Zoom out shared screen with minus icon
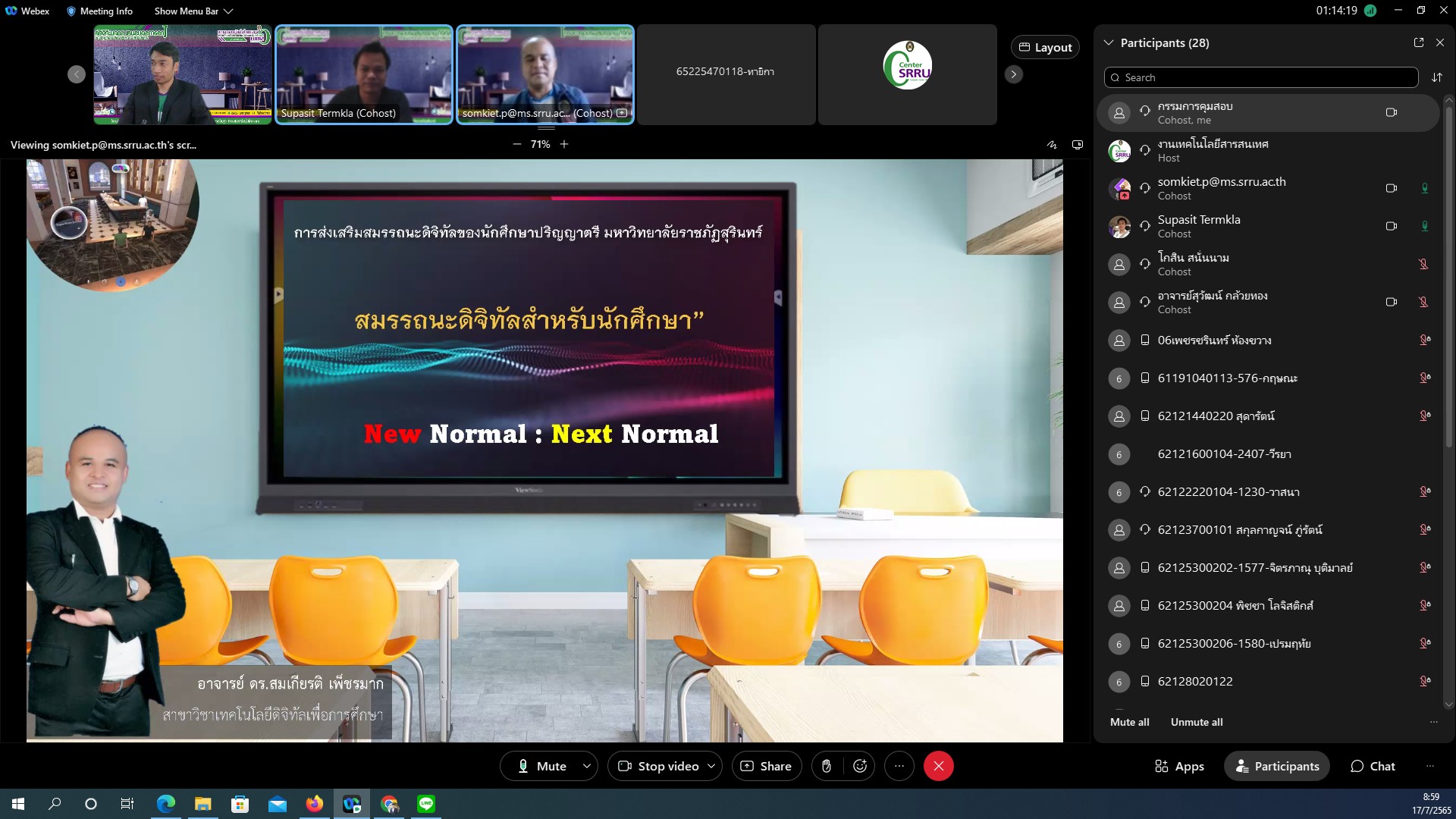1456x819 pixels. 516,144
